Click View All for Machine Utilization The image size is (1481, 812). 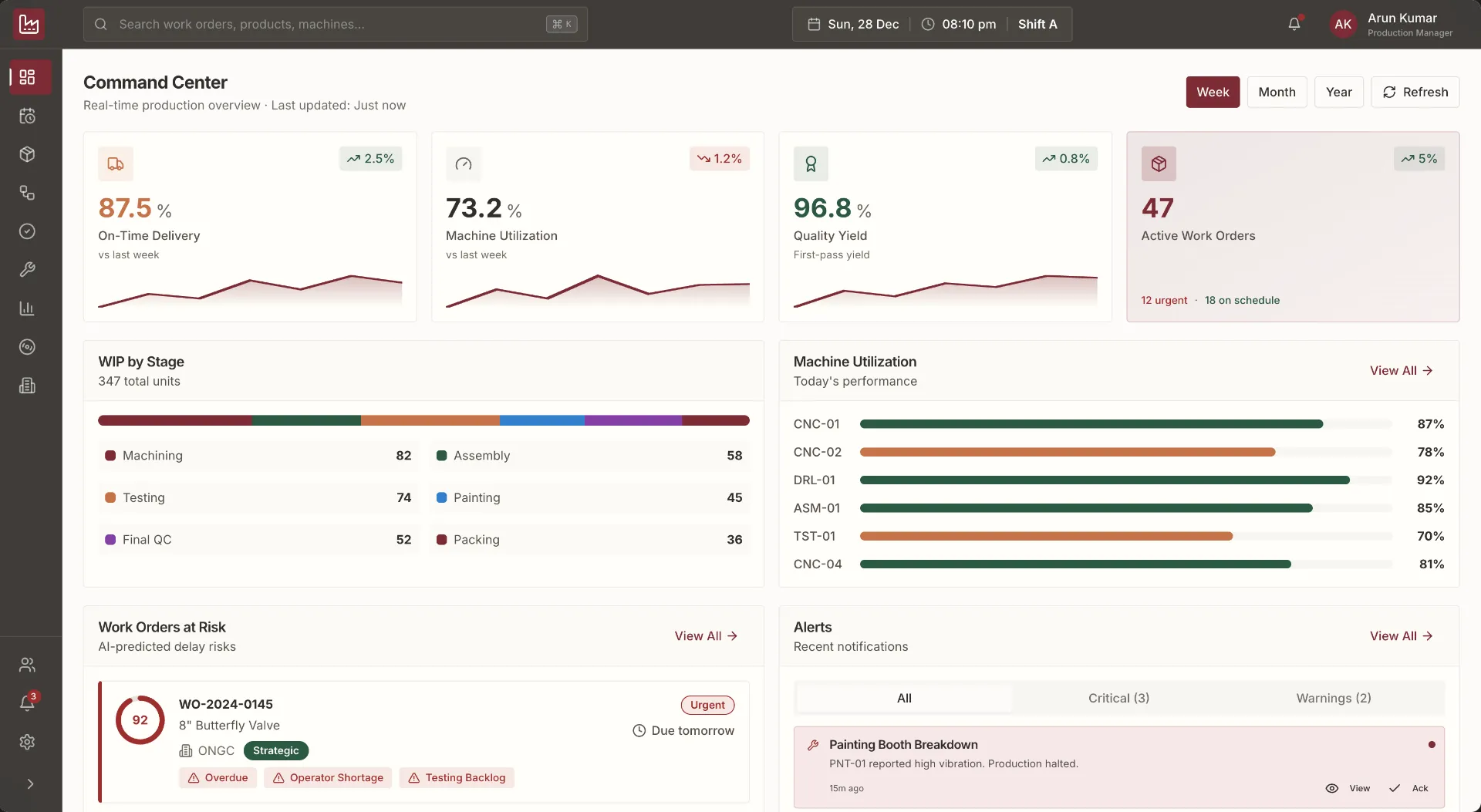(x=1401, y=371)
